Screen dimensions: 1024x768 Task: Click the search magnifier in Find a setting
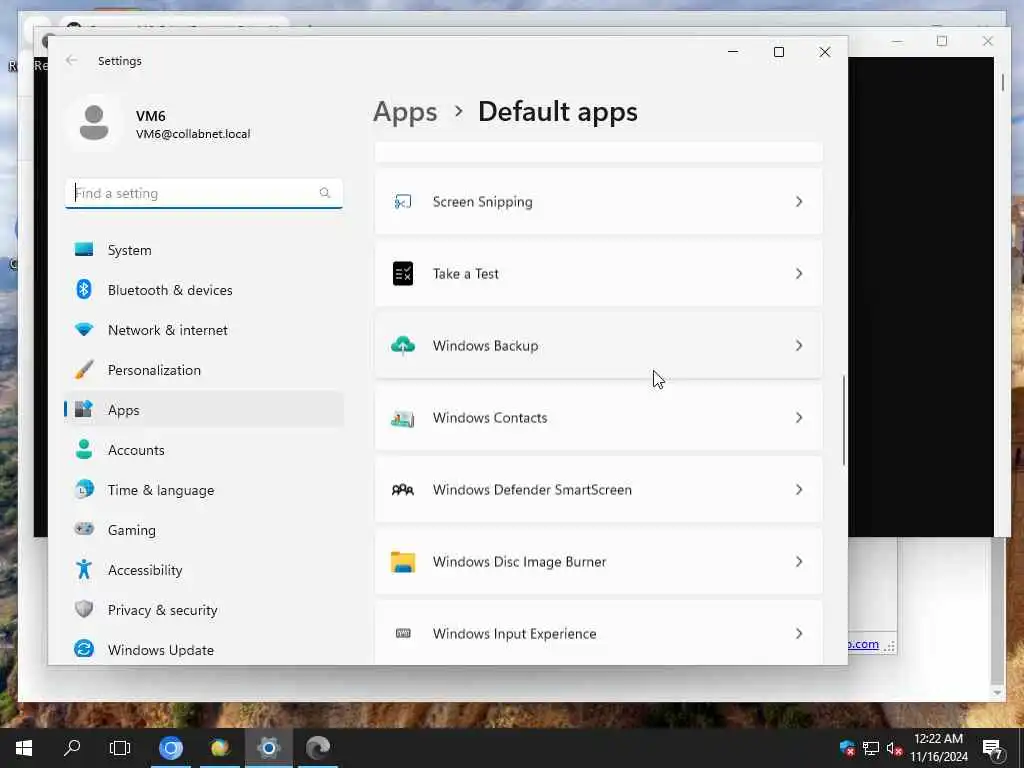325,193
